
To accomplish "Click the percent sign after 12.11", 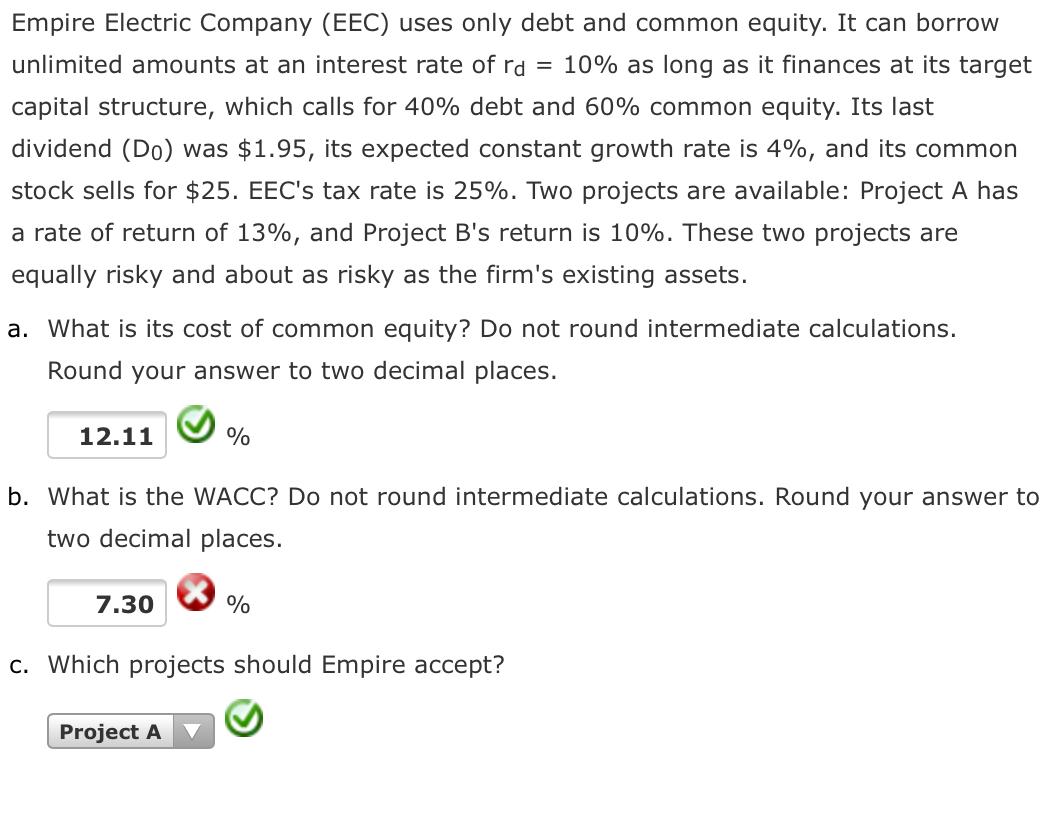I will click(237, 437).
